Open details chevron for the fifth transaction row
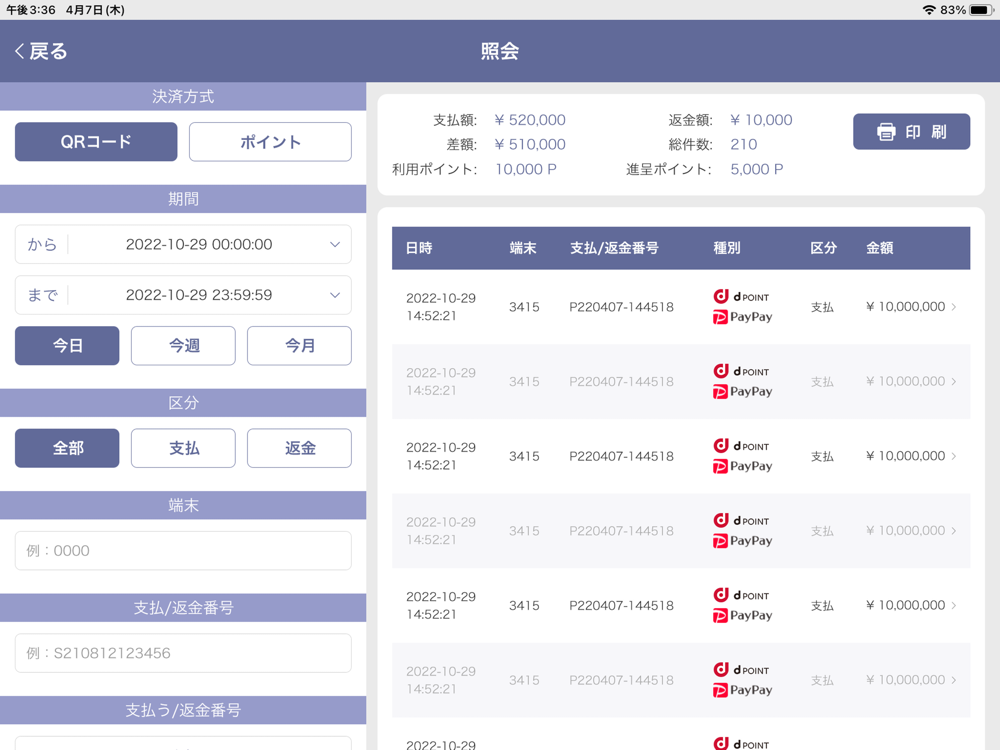The width and height of the screenshot is (1000, 750). click(954, 605)
